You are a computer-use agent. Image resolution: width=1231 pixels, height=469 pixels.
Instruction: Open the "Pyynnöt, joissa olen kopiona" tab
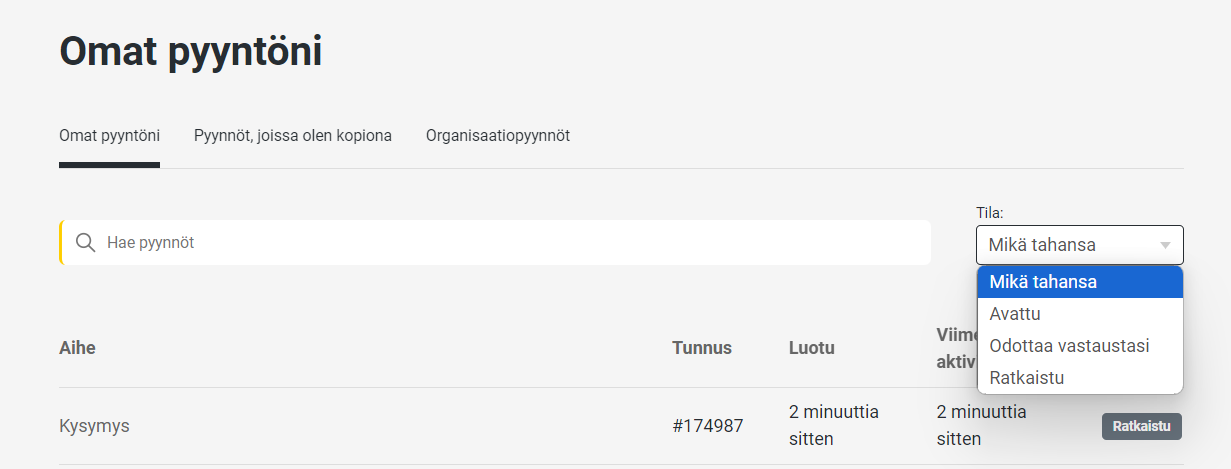(x=292, y=136)
